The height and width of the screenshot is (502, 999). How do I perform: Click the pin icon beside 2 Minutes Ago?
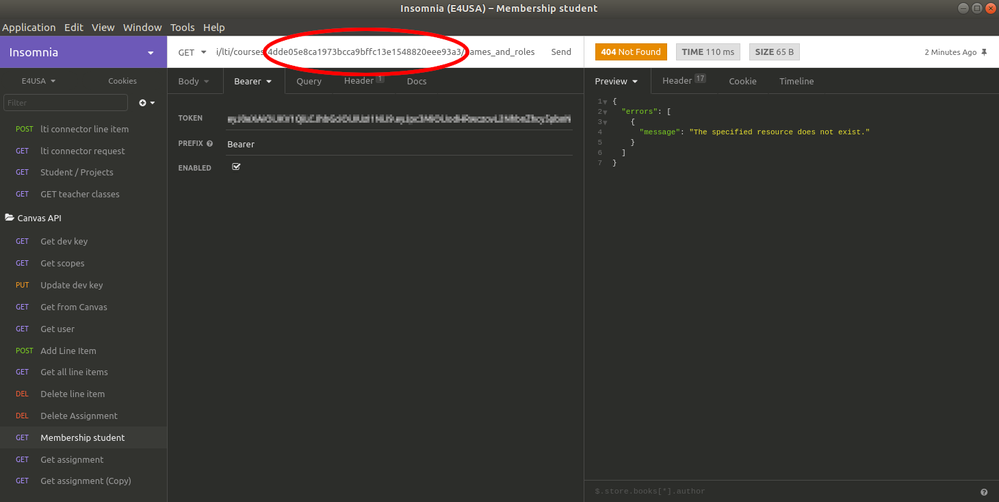pyautogui.click(x=984, y=52)
